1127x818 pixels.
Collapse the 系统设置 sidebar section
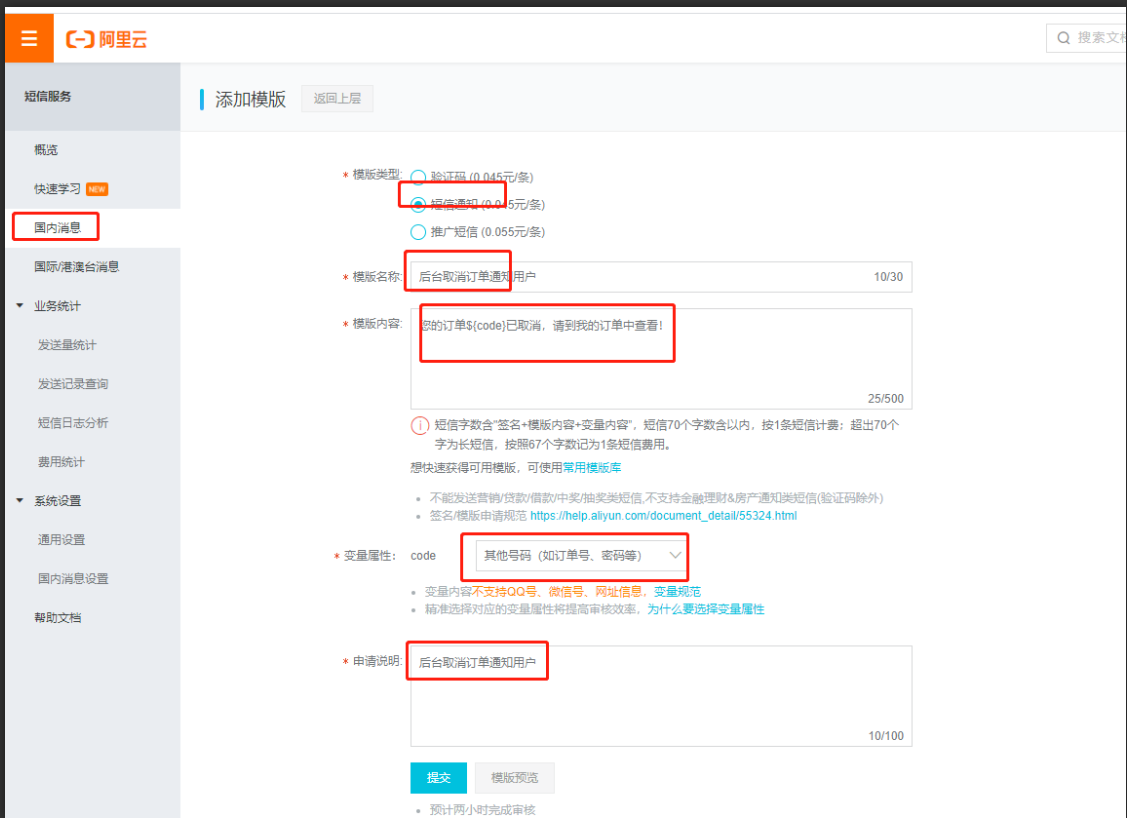click(x=20, y=501)
